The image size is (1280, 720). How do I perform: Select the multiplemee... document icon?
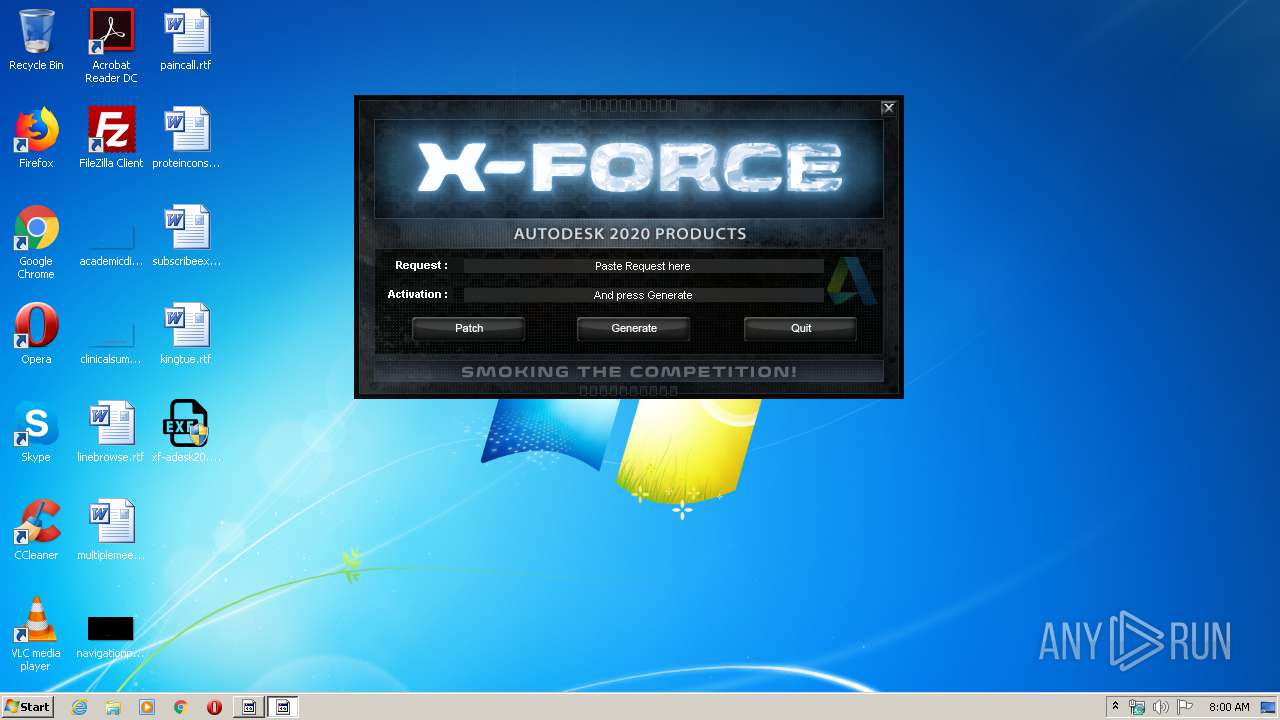click(x=111, y=530)
